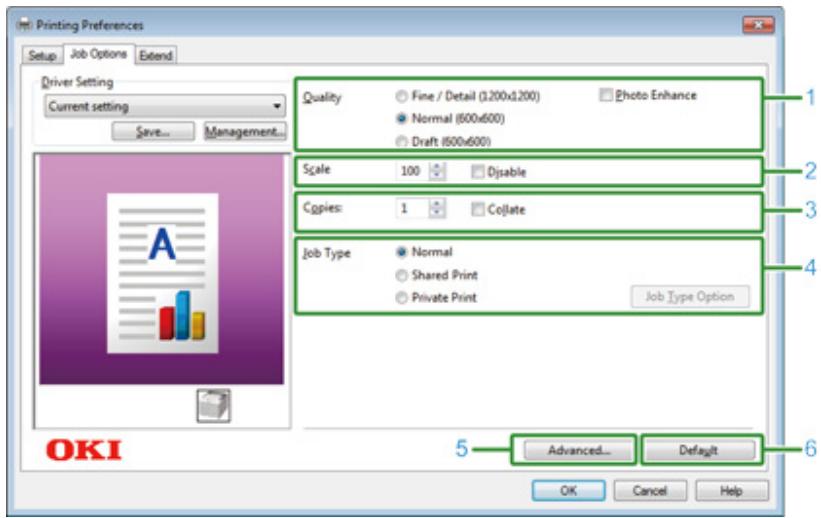
Task: Decrease Copies with the down arrow
Action: point(437,213)
